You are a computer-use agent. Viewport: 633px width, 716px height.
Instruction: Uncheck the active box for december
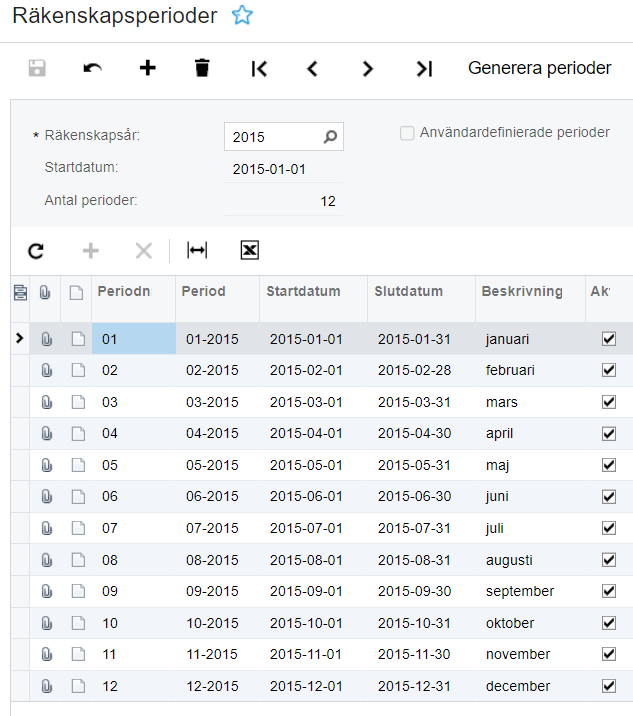(x=609, y=686)
